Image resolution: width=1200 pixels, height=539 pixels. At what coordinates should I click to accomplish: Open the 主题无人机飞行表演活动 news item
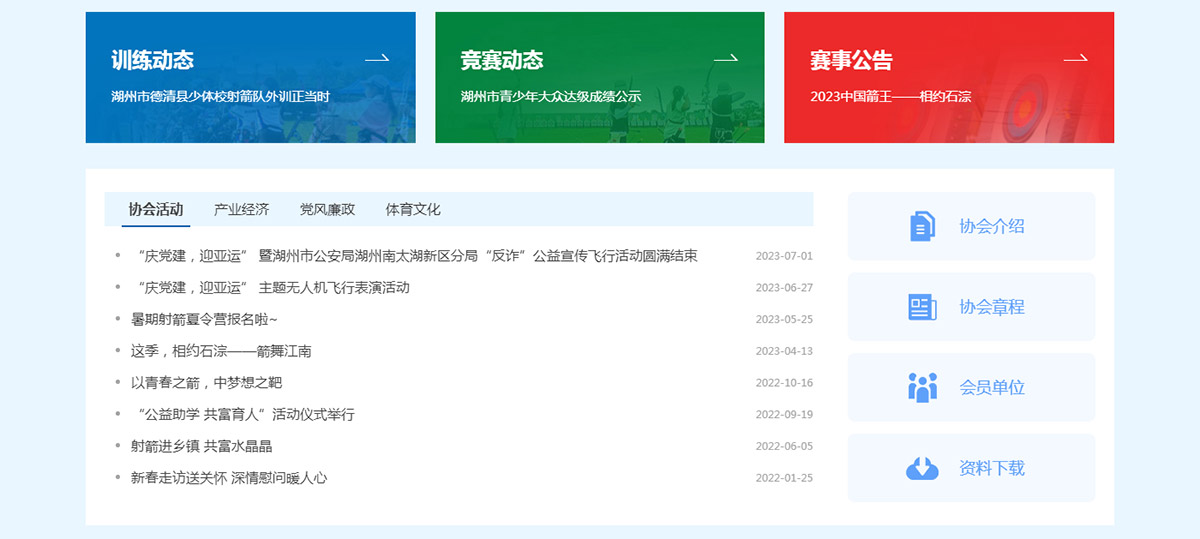click(270, 287)
